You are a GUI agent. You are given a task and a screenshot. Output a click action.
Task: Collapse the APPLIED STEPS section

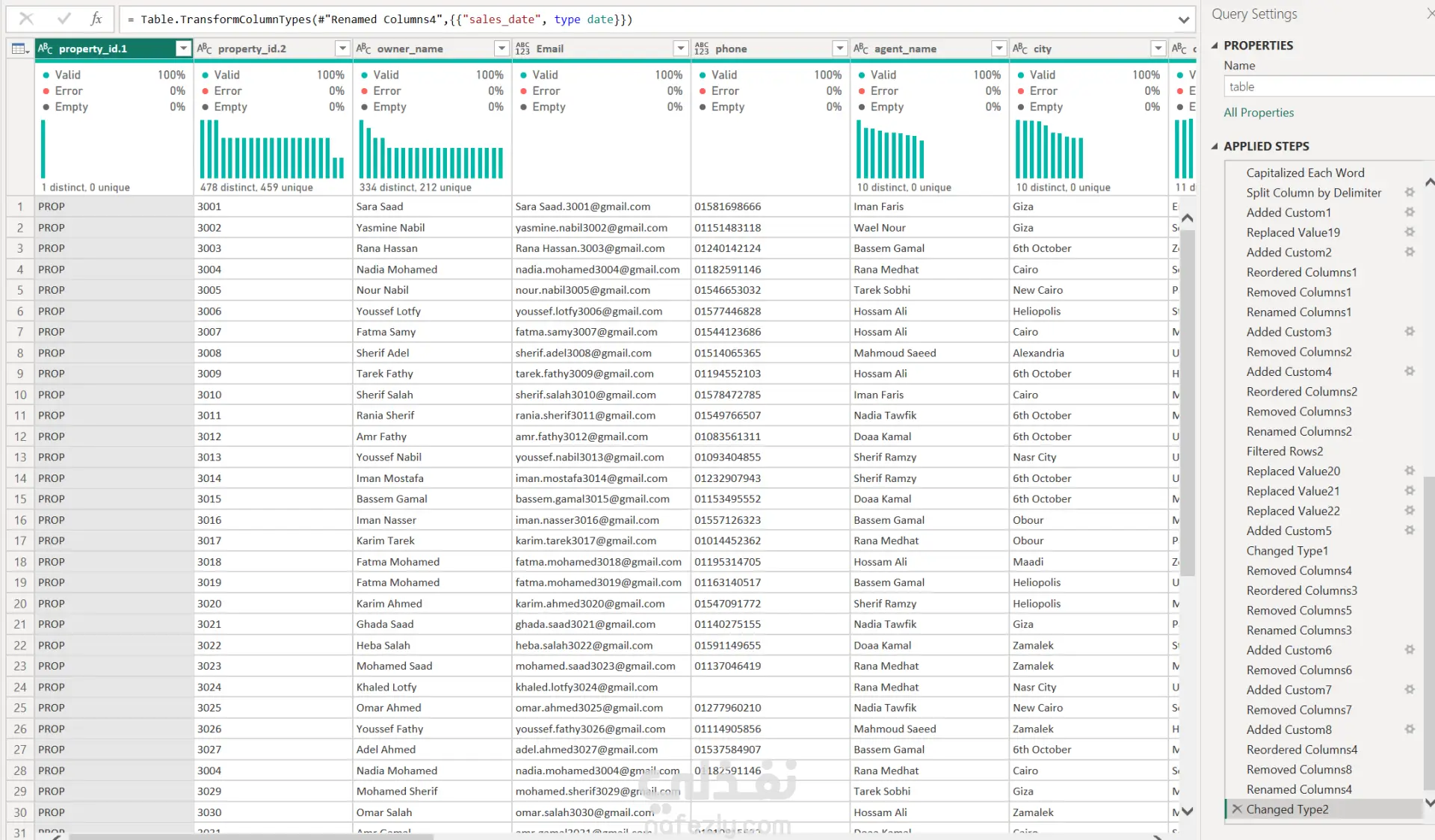(1215, 146)
